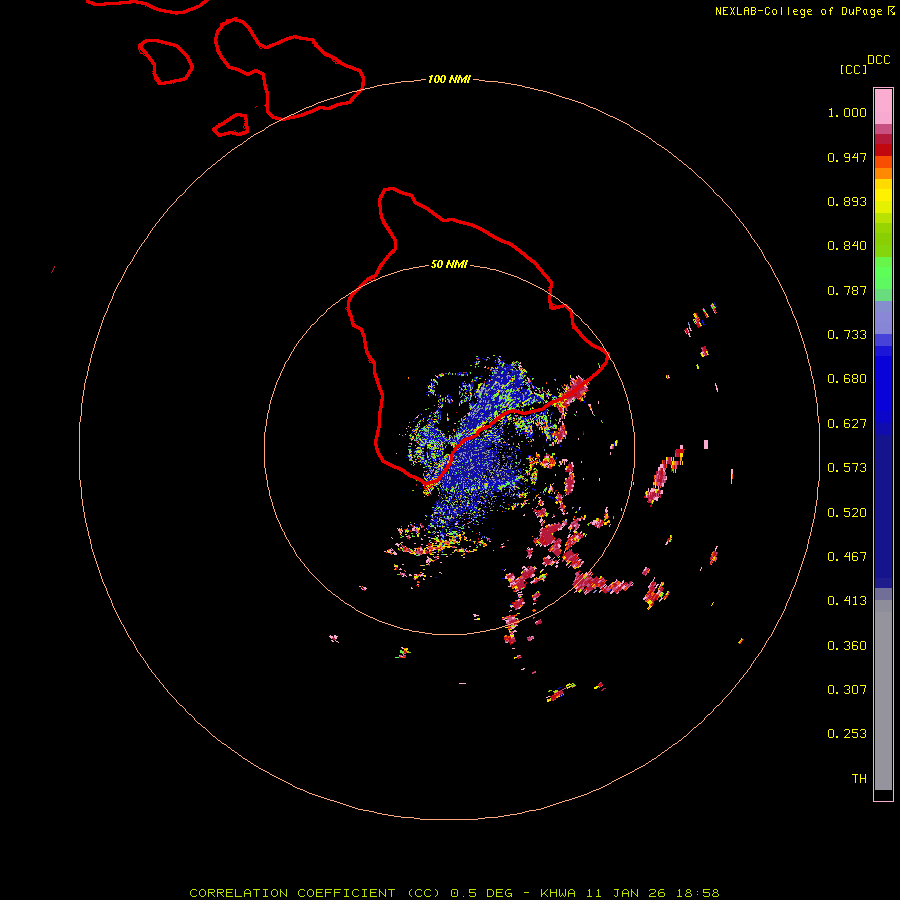Click the DCC legend title

coord(878,60)
